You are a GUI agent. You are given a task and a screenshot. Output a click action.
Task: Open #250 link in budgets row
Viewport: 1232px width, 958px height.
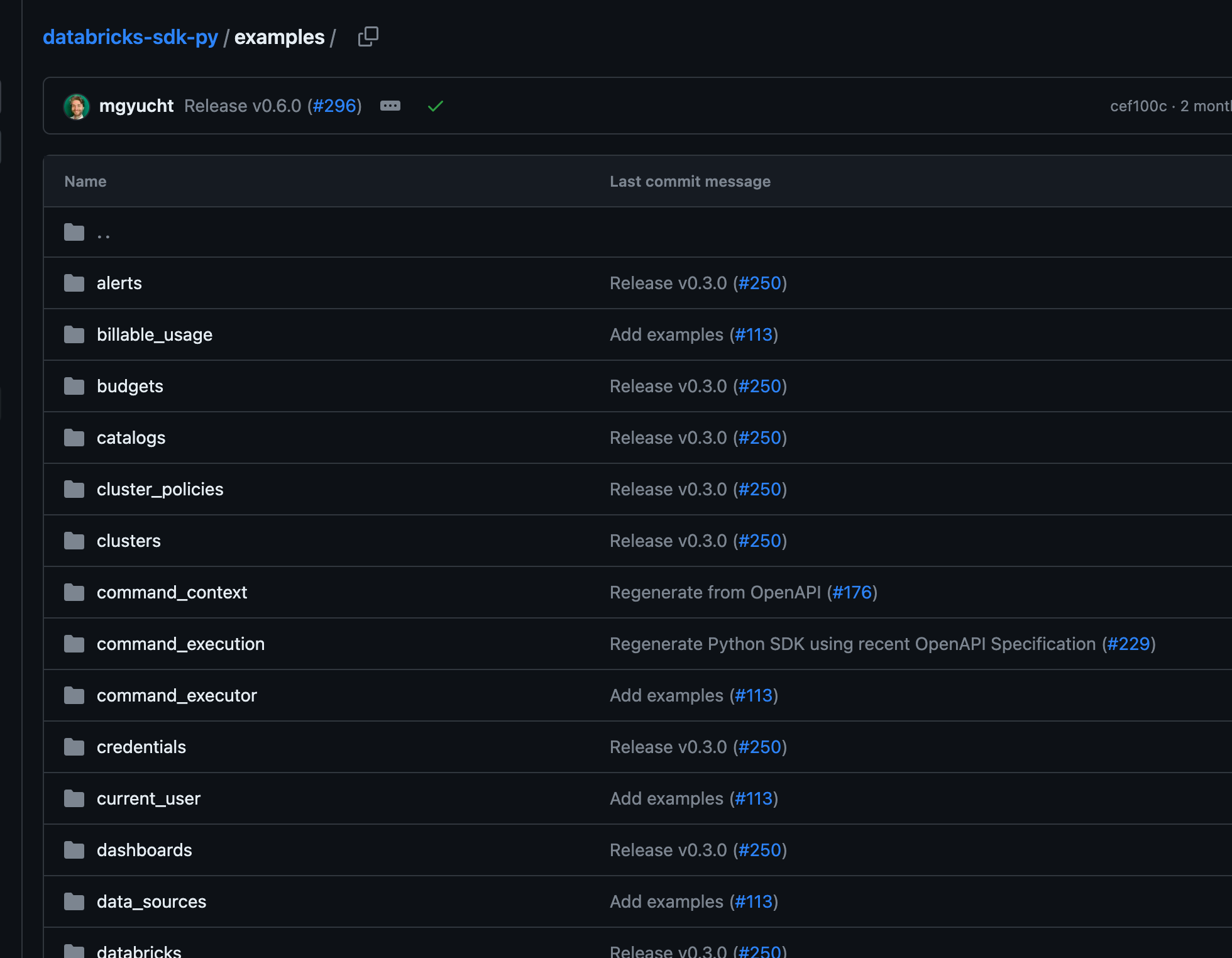760,386
